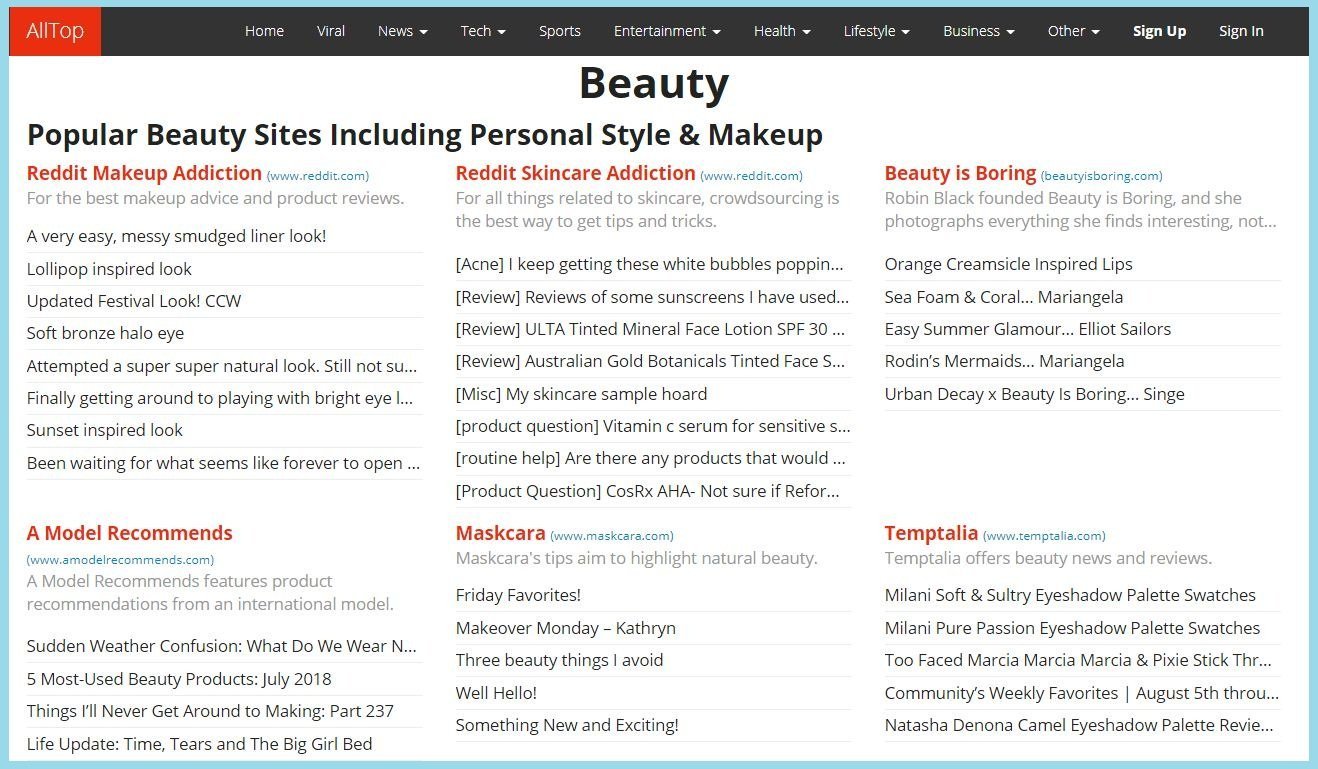Screen dimensions: 1318x769
Task: Open the Lifestyle dropdown menu
Action: pyautogui.click(x=875, y=31)
